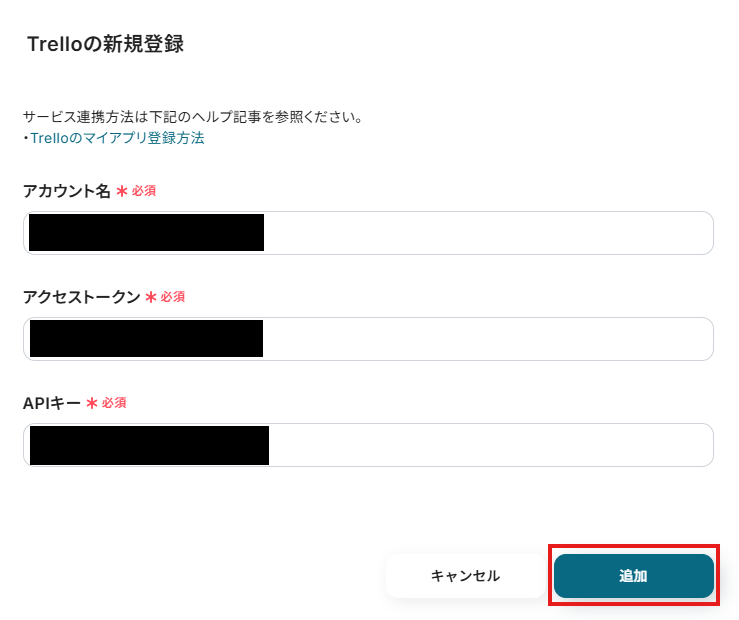Click the APIキー label text
Screen dimensions: 739x620
tap(52, 402)
